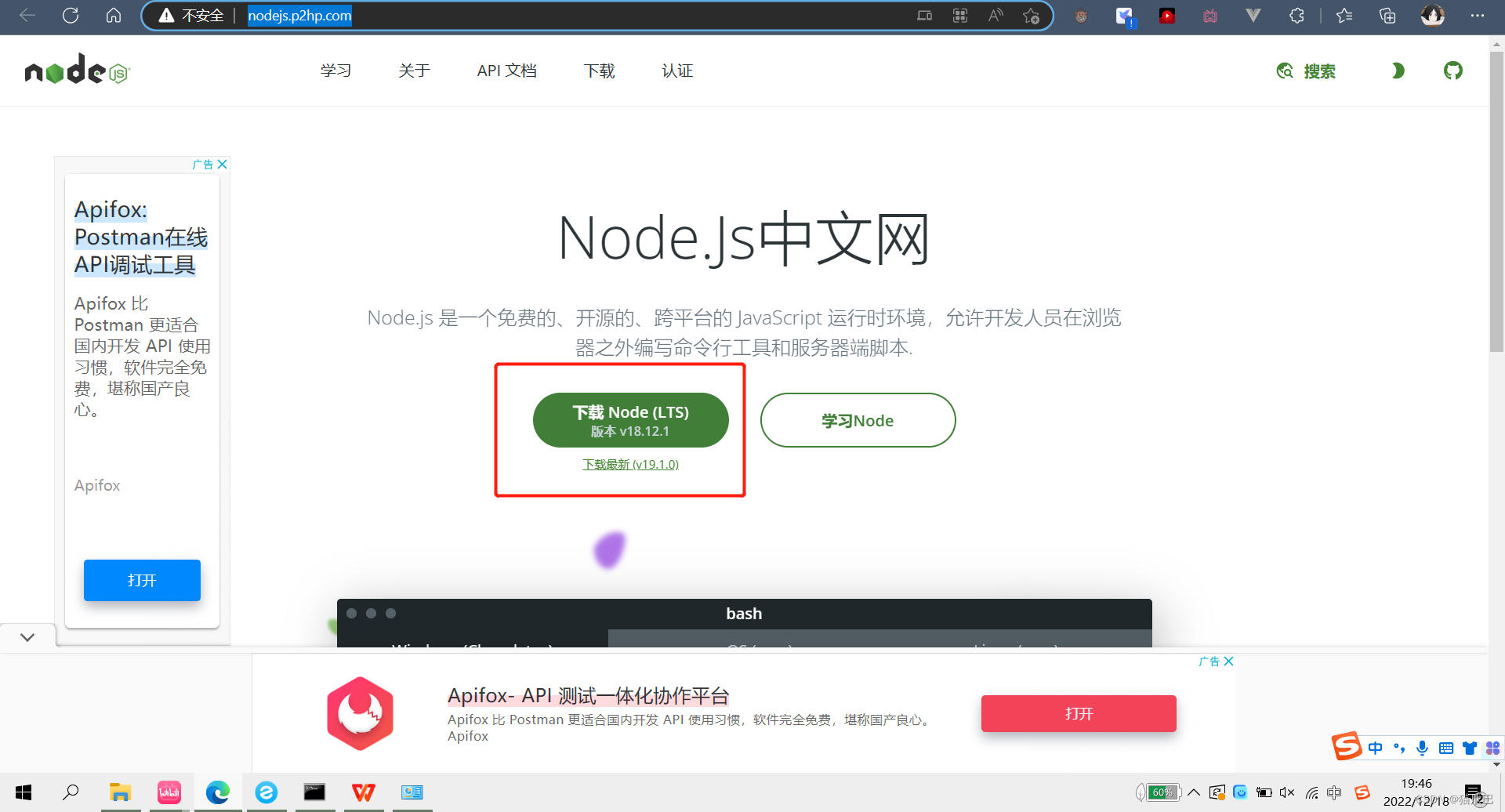Open the 学习 nav menu
This screenshot has width=1505, height=812.
click(x=335, y=71)
